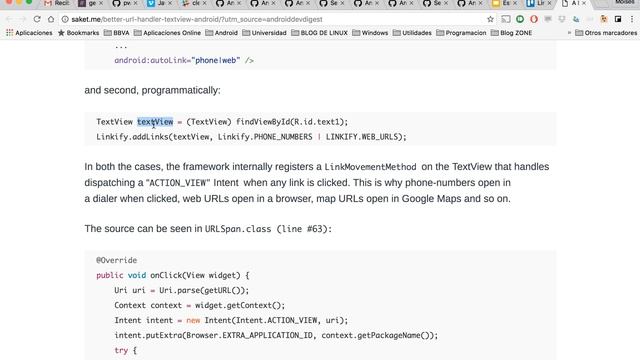Screen dimensions: 640x360
Task: Click 'Browser.EXTRA_APPLICATION_ID' in the code
Action: pyautogui.click(x=249, y=336)
